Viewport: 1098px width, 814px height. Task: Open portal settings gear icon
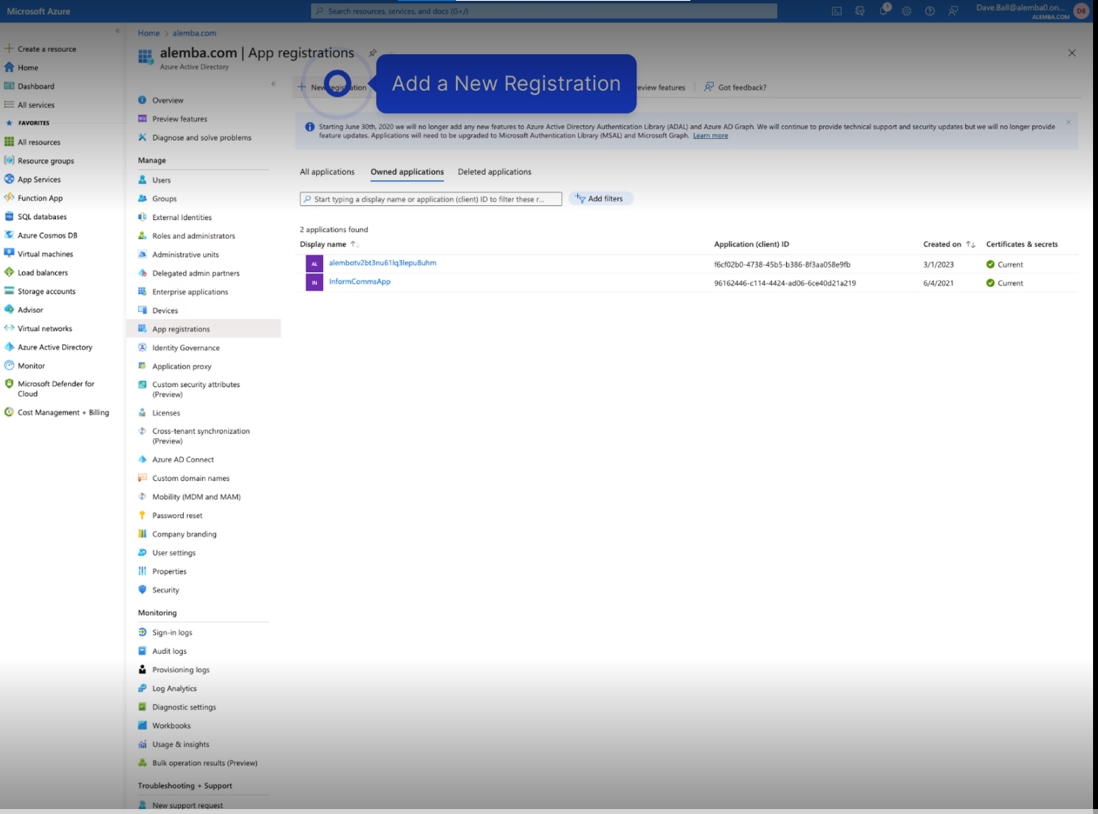pyautogui.click(x=907, y=11)
